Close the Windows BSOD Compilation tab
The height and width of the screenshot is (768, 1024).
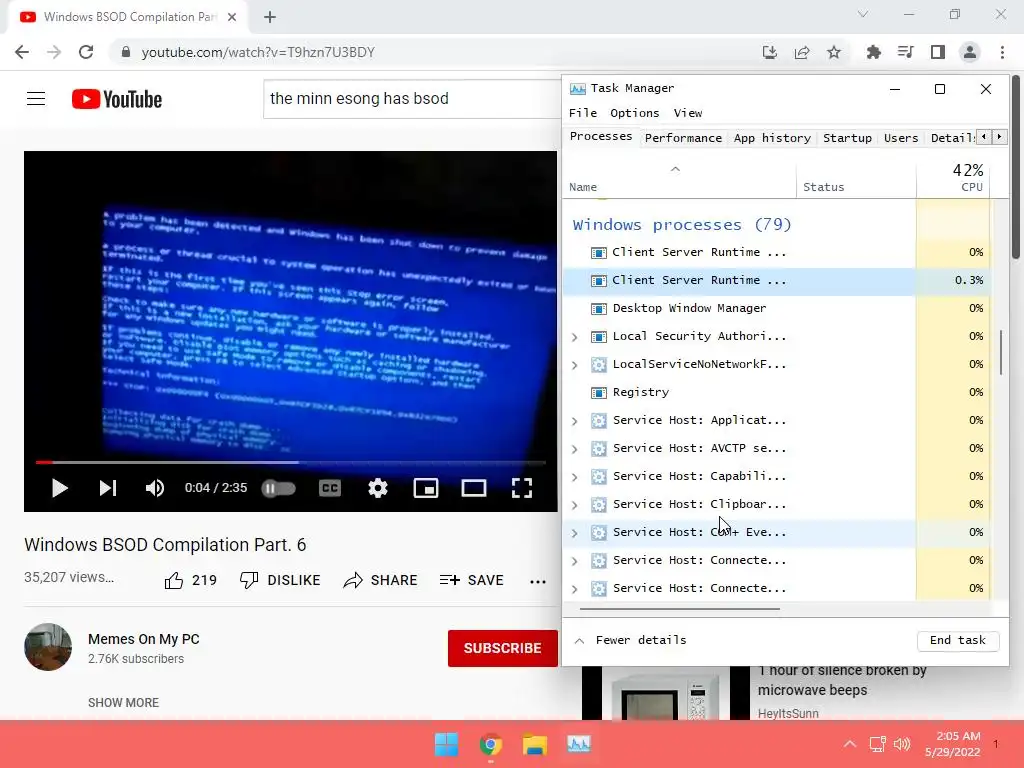click(232, 17)
